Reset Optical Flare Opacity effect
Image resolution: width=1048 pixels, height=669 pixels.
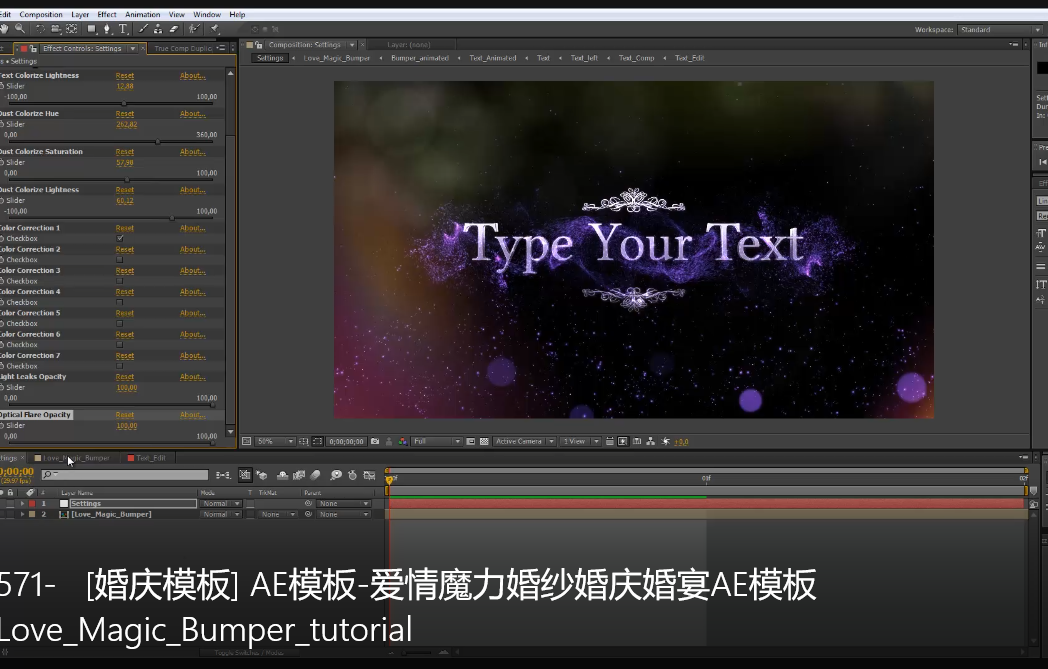[x=124, y=415]
